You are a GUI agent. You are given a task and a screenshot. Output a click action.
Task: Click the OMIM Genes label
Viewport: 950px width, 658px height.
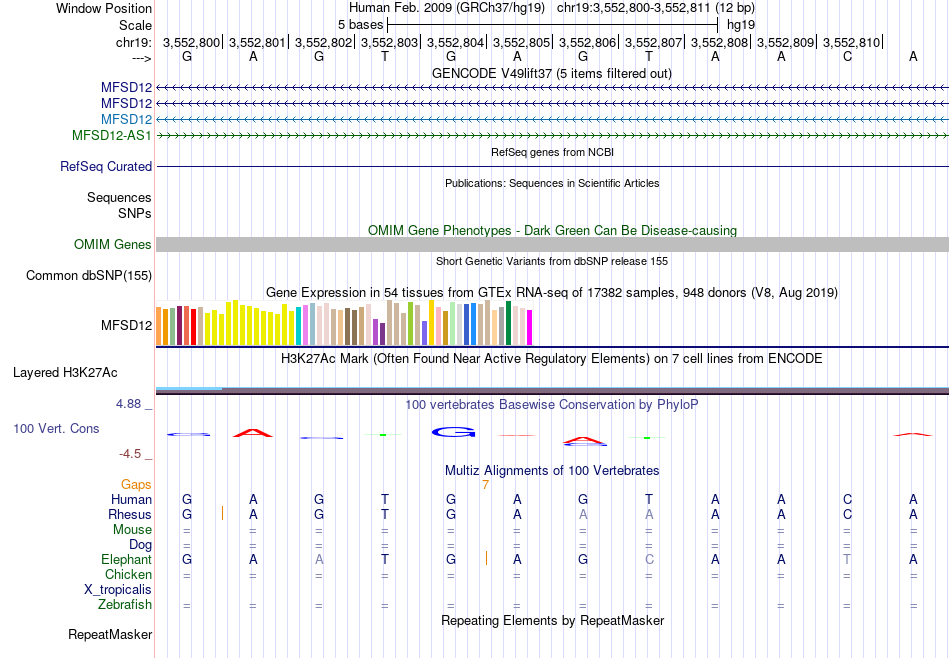pos(113,244)
